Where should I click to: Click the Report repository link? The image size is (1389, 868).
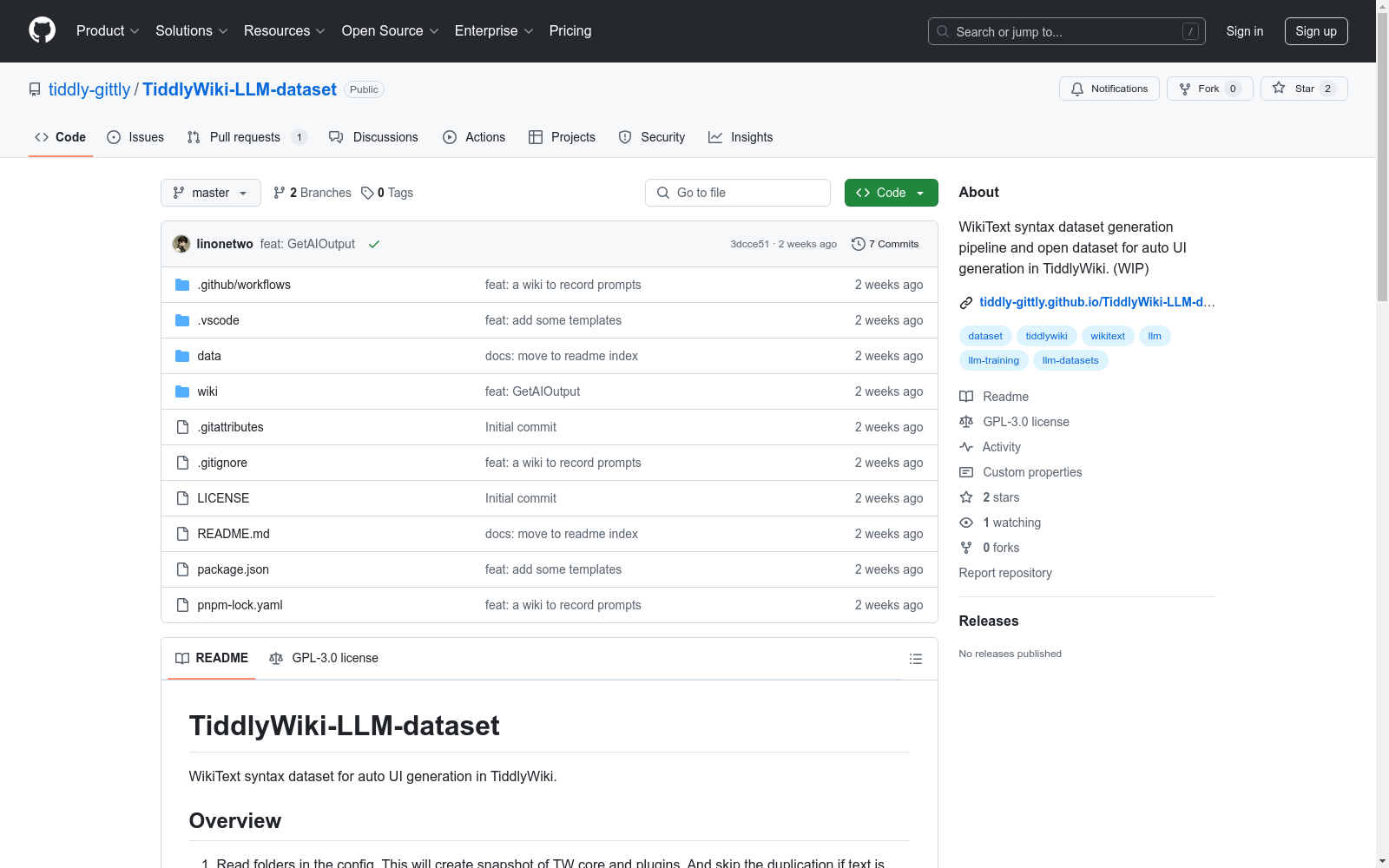tap(1005, 573)
